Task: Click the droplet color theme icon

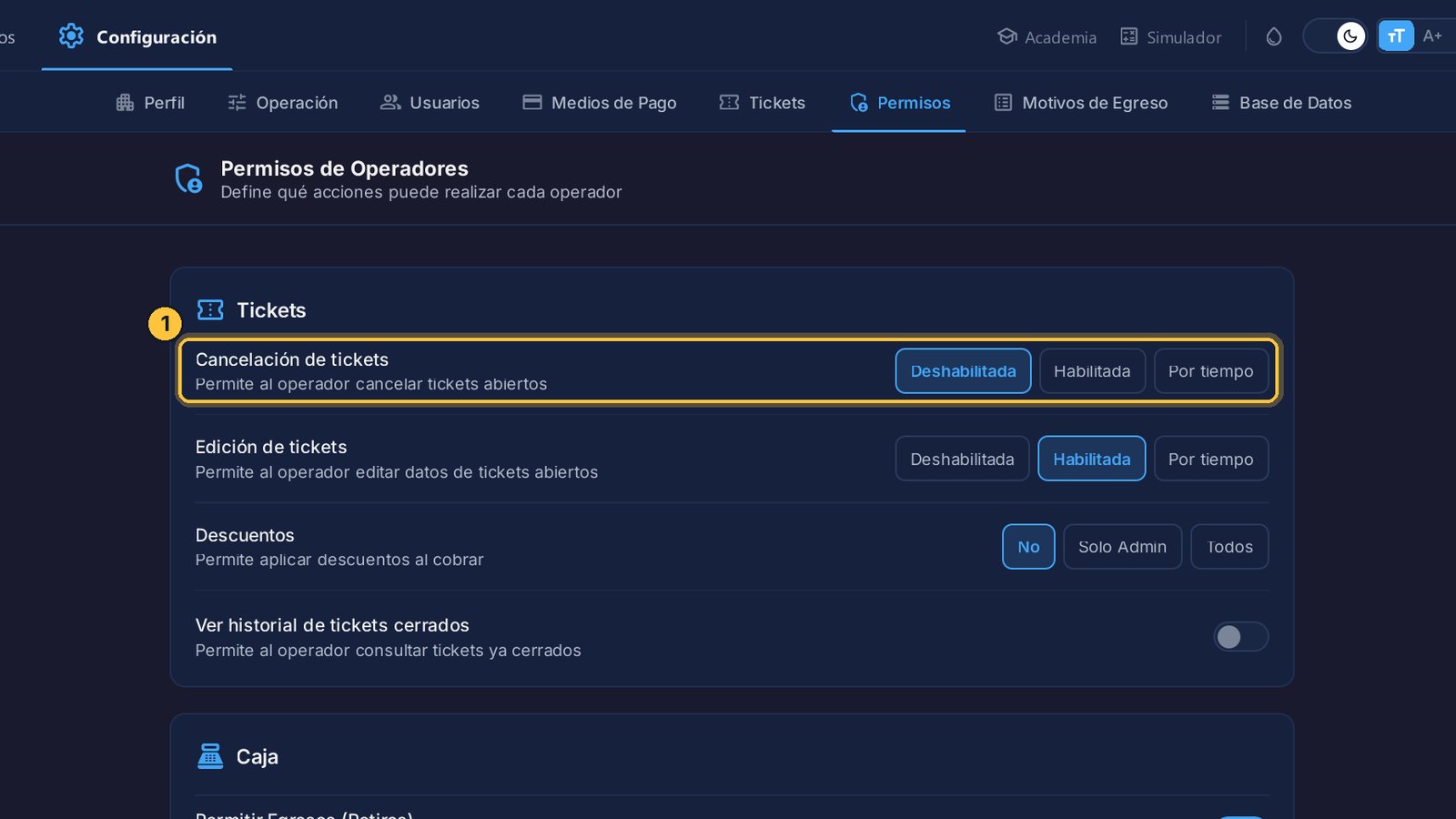Action: 1274,36
